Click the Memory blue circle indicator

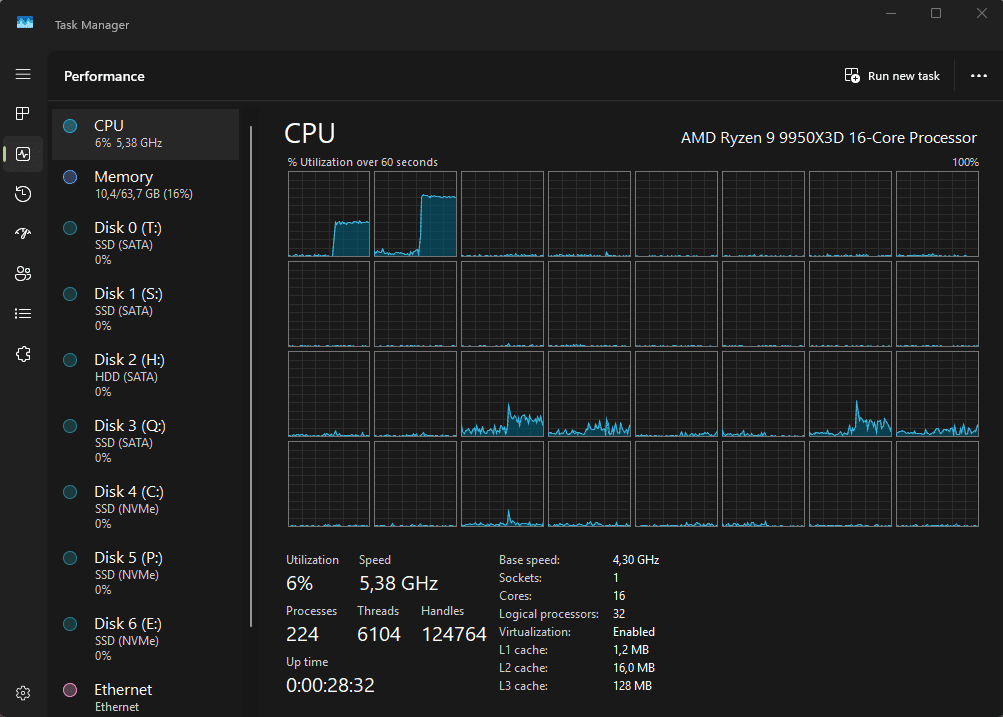point(70,177)
